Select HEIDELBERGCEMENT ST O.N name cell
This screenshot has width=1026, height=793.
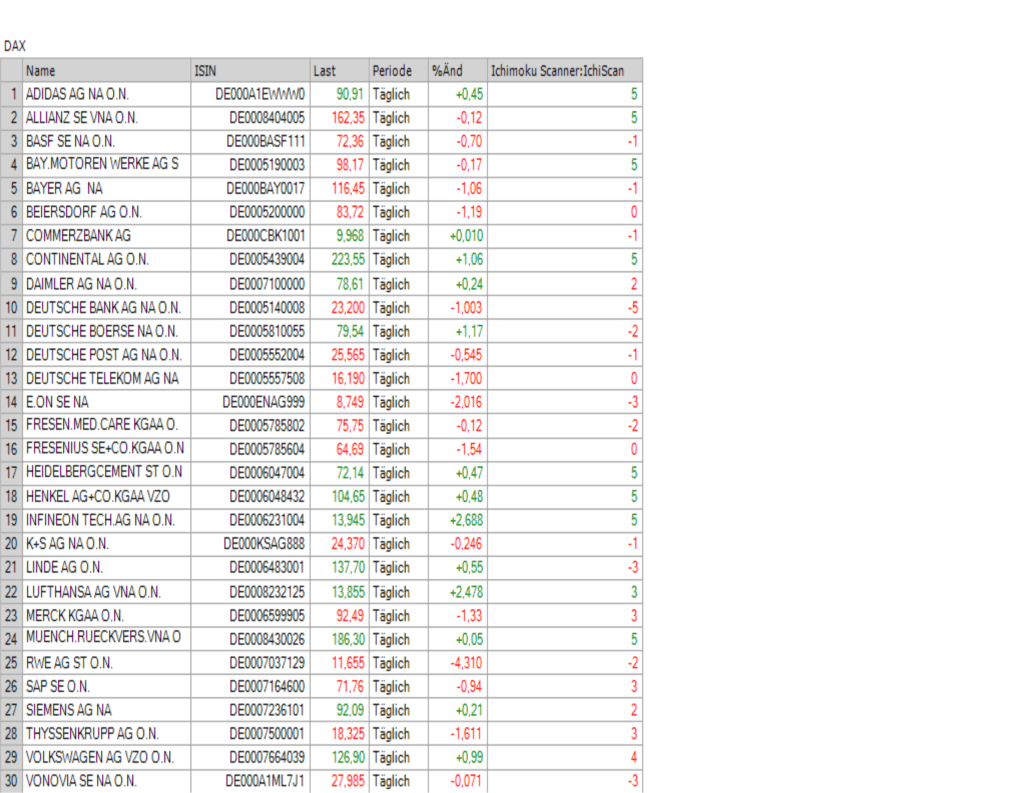[x=107, y=472]
